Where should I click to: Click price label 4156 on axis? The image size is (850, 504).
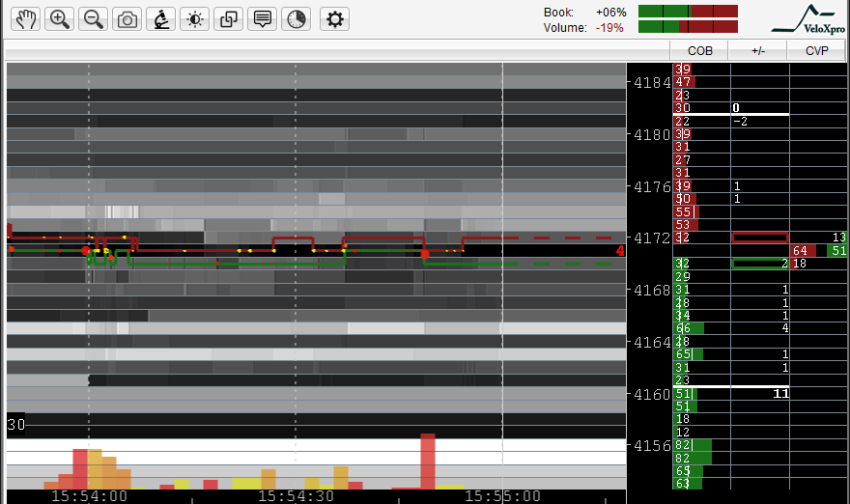tap(652, 445)
